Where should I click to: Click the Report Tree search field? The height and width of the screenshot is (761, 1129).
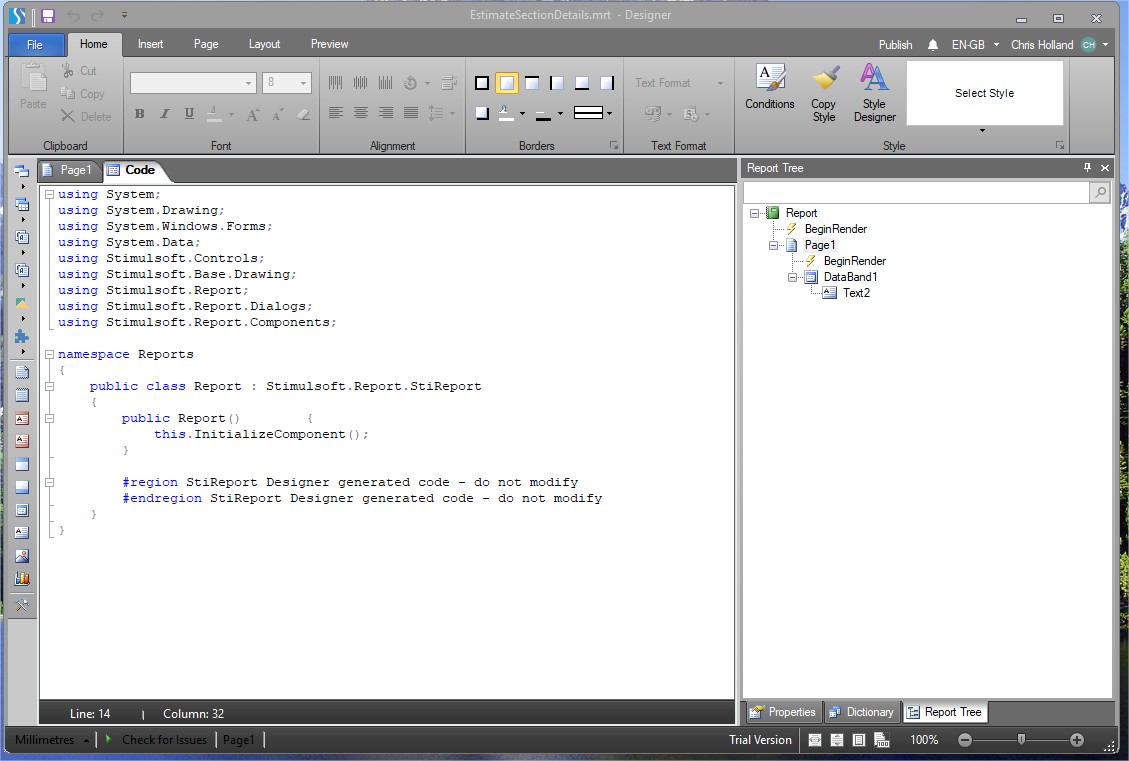pos(916,192)
